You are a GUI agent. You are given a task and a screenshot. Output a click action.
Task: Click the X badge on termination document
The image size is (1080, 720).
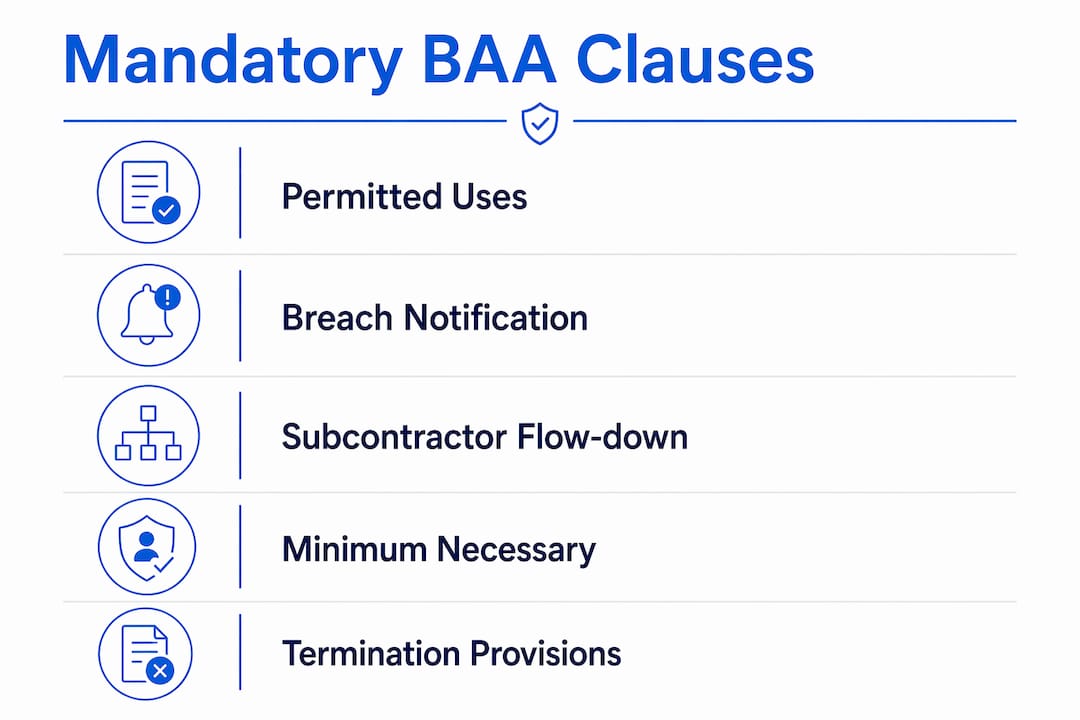pos(160,670)
